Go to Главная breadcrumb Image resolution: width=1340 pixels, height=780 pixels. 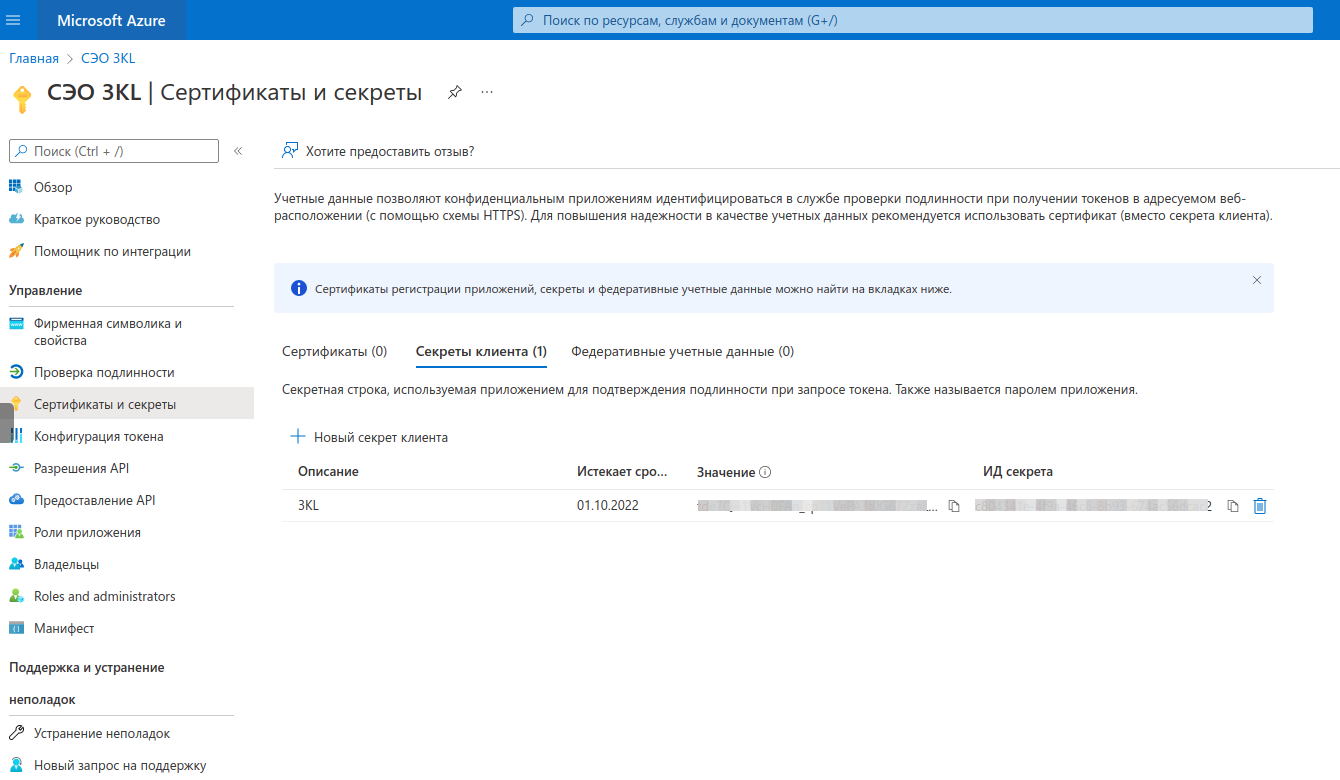[34, 59]
